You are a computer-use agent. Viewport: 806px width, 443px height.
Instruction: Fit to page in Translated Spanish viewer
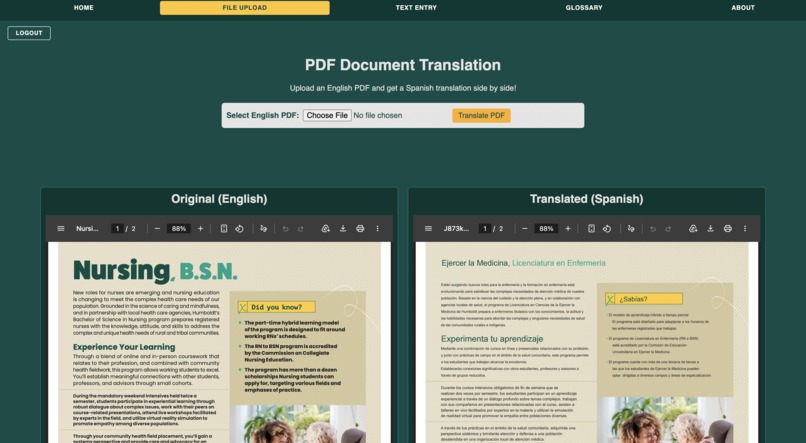[x=591, y=229]
